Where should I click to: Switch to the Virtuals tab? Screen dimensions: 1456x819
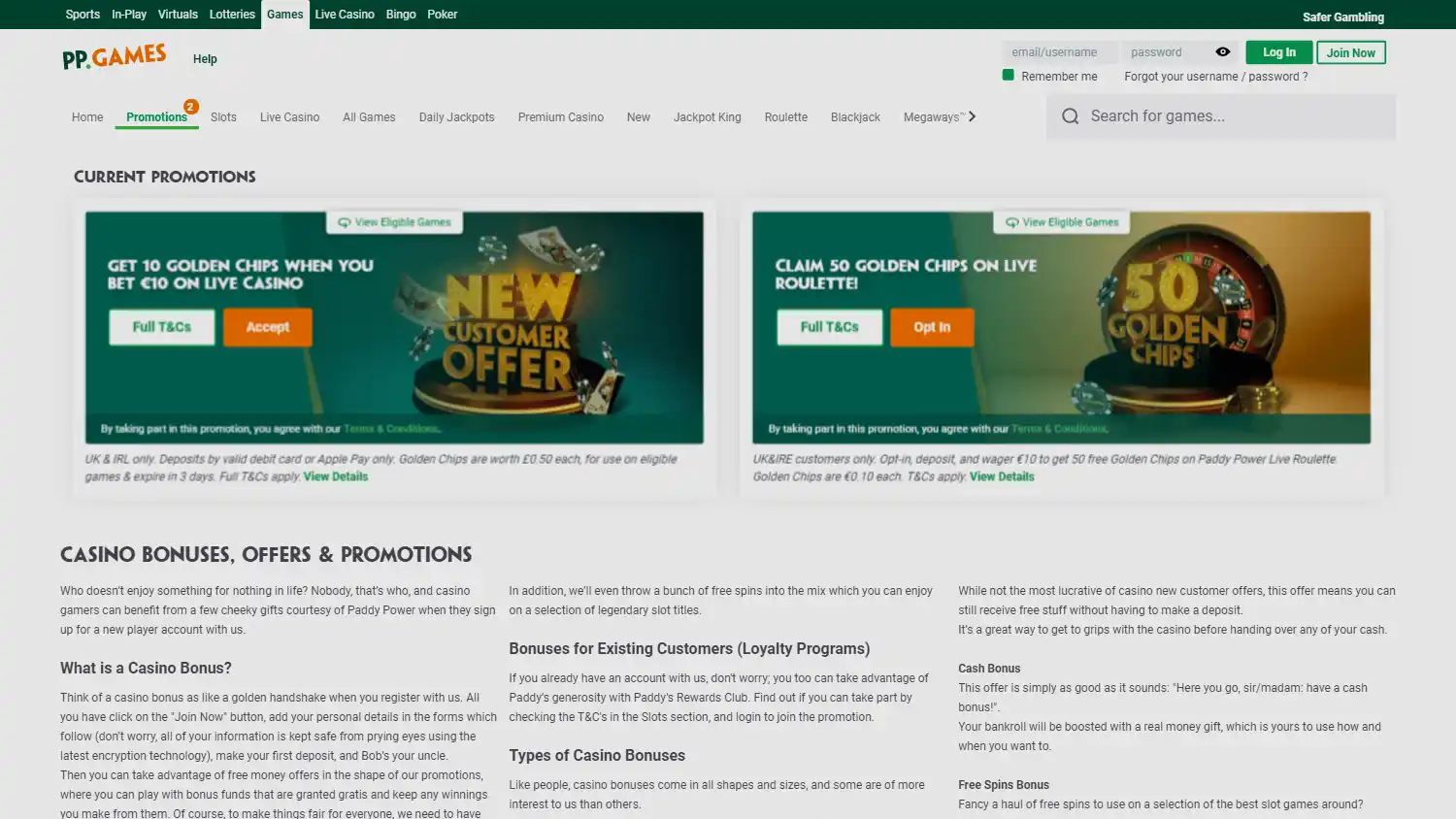(x=178, y=15)
